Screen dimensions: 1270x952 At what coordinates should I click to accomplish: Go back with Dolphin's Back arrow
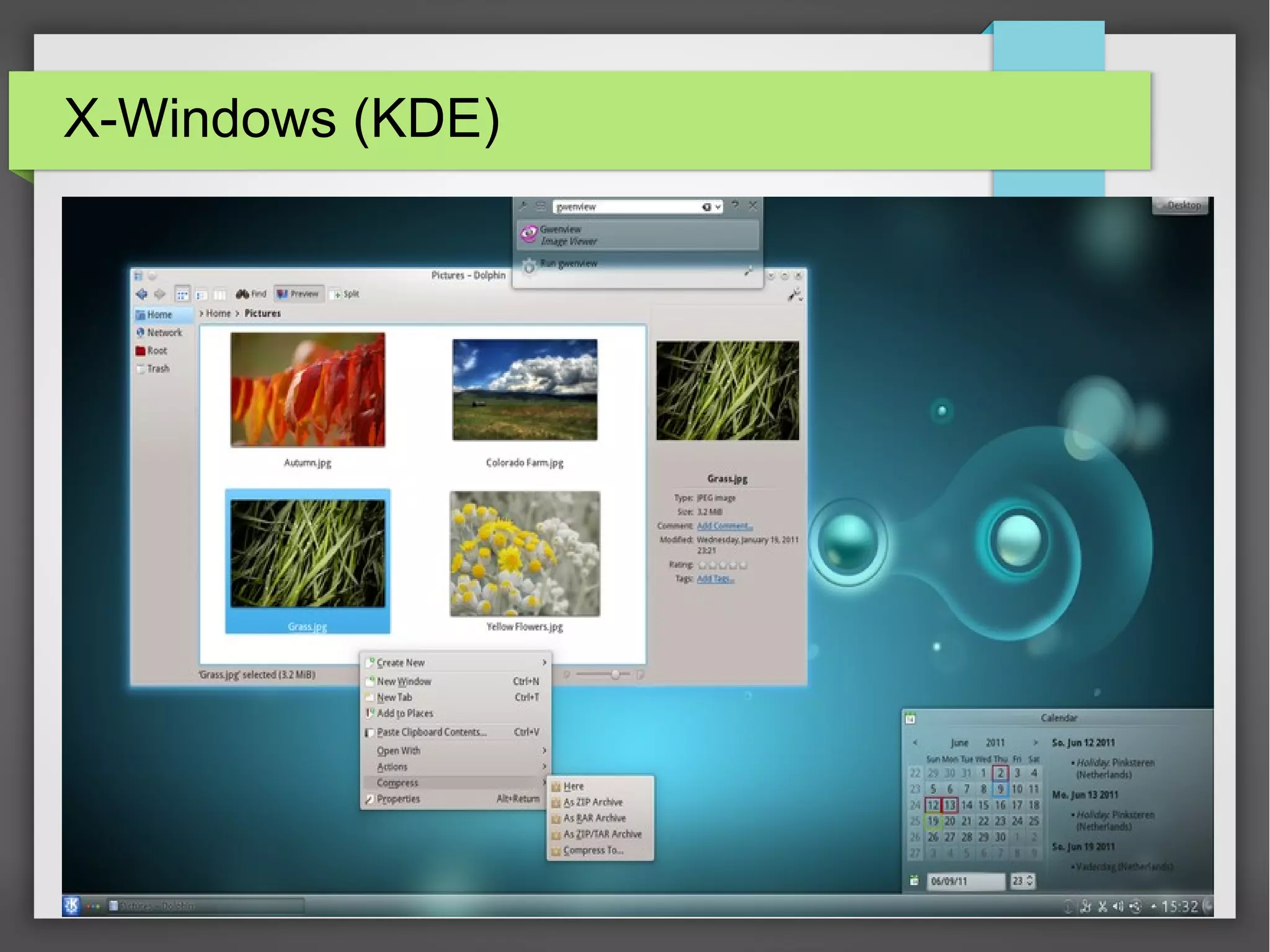coord(141,294)
